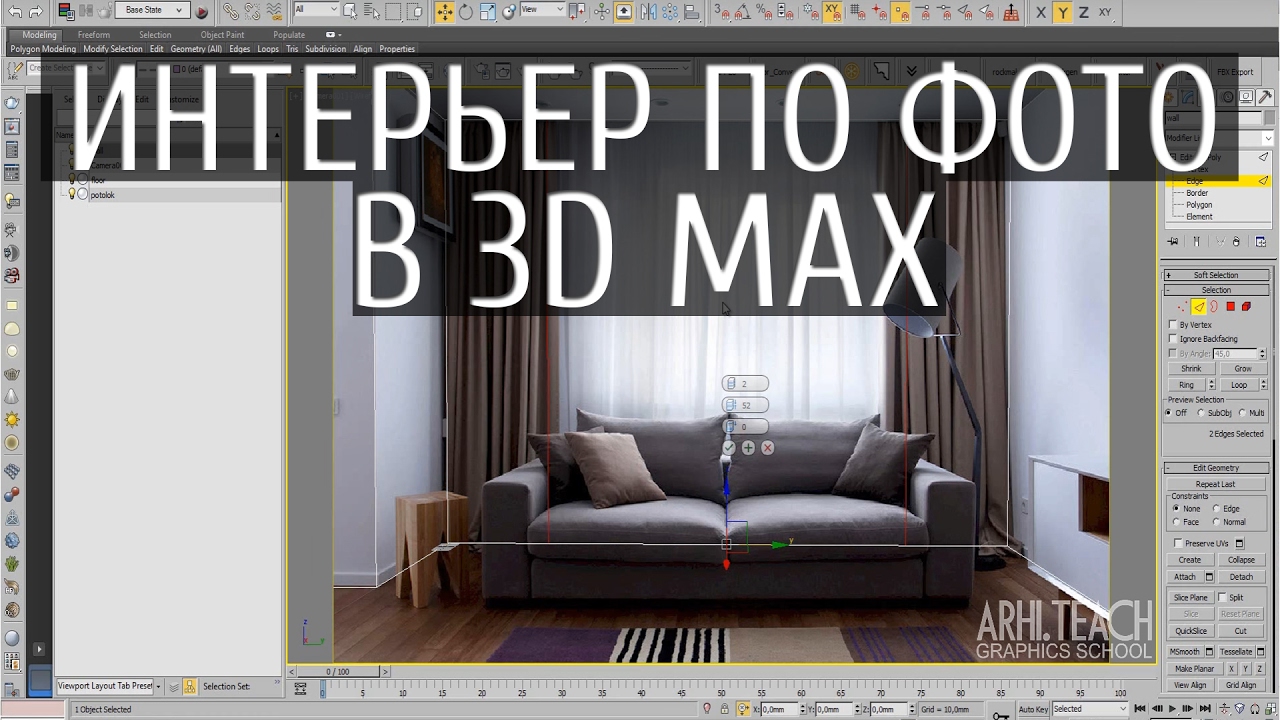Enable the Split checkbox
The height and width of the screenshot is (720, 1280).
point(1222,597)
